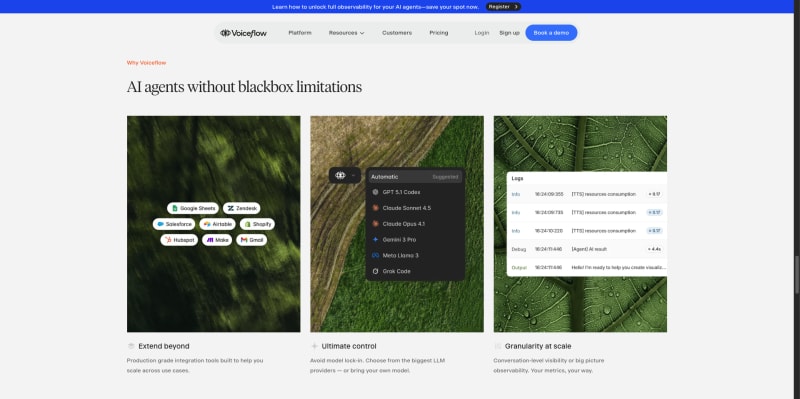Click the Hello! I'm ready log message
800x399 pixels.
[x=618, y=267]
